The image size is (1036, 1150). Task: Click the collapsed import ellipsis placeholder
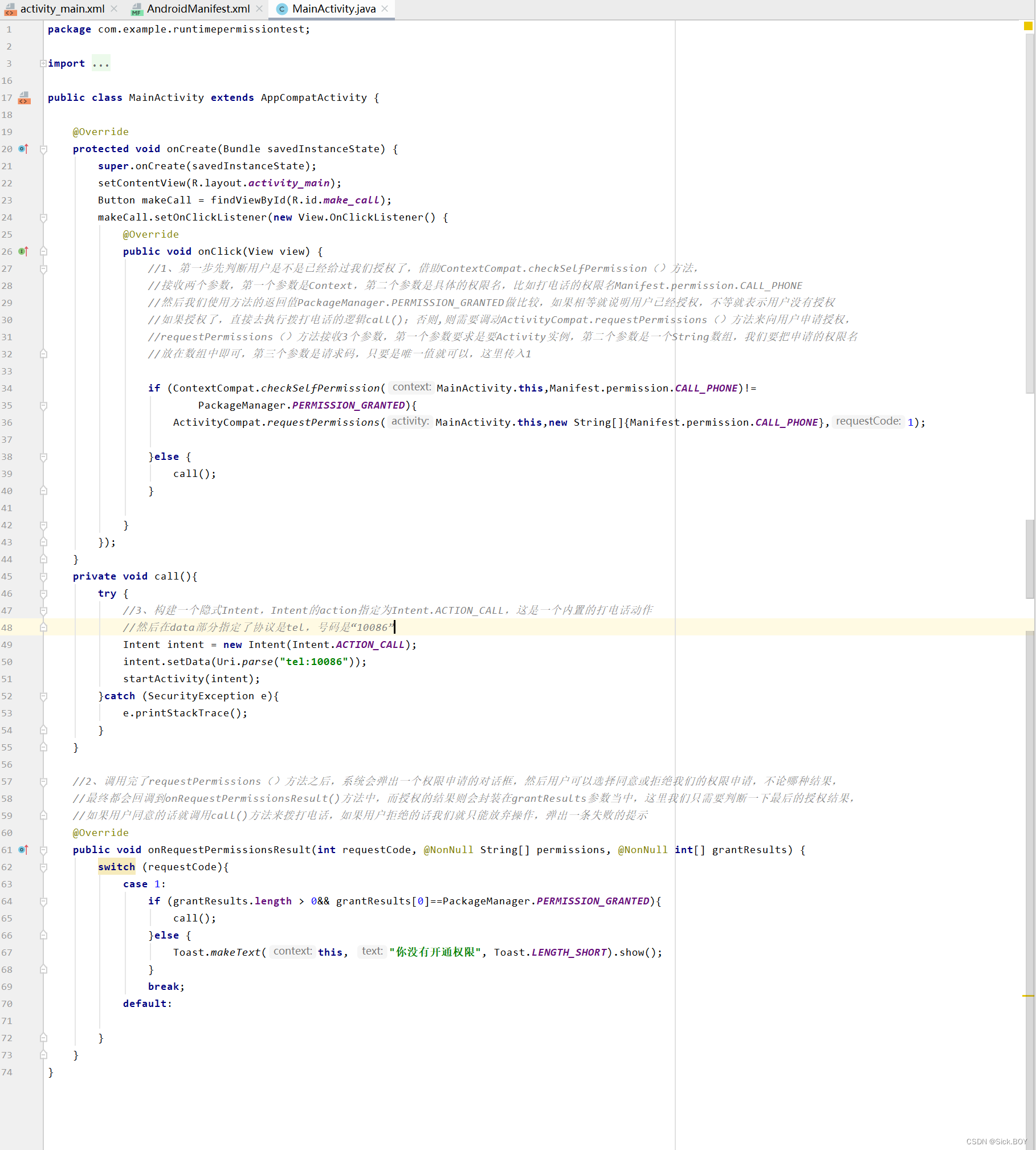tap(101, 63)
